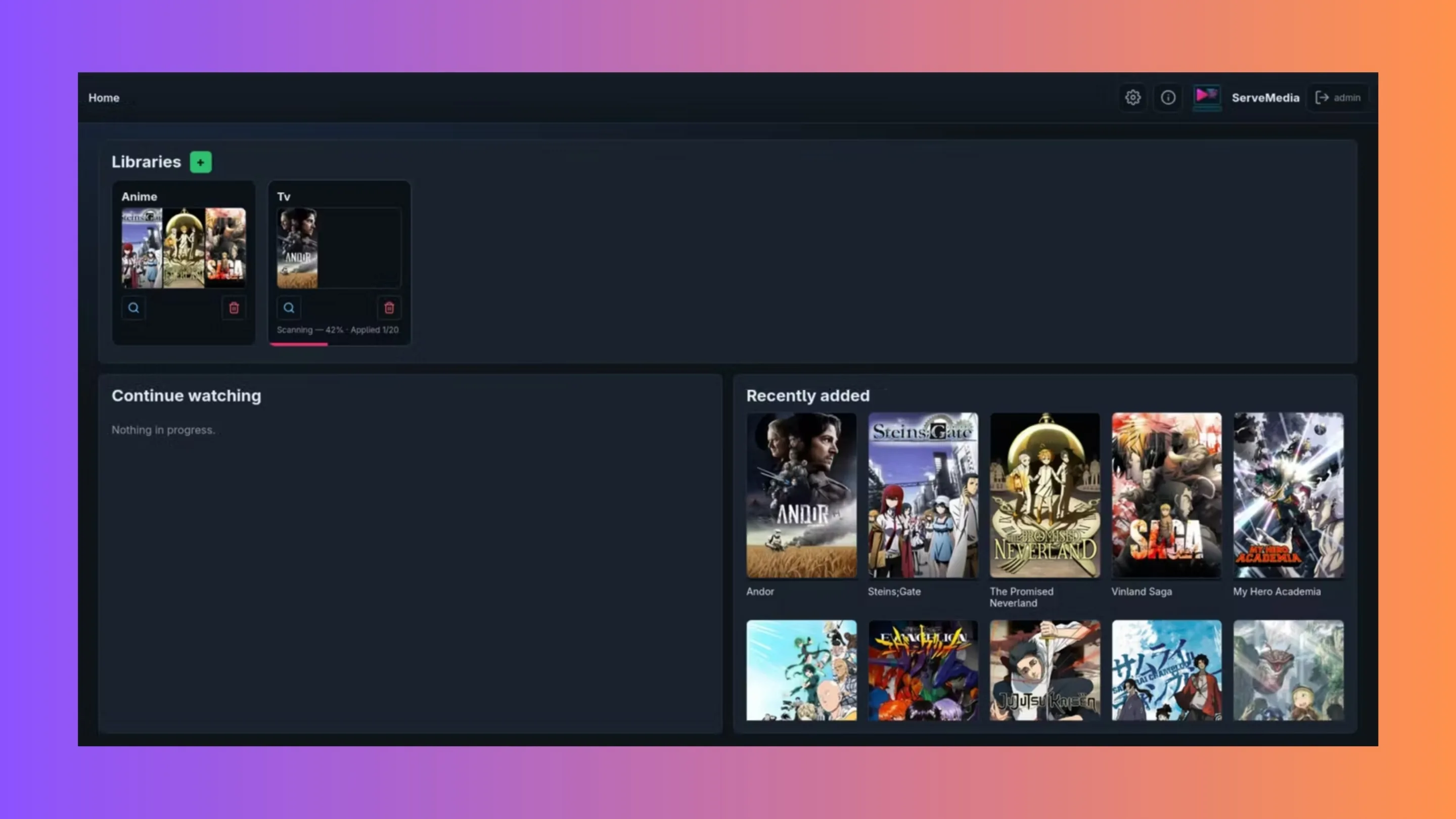
Task: Open The Promised Neverland poster
Action: tap(1044, 495)
